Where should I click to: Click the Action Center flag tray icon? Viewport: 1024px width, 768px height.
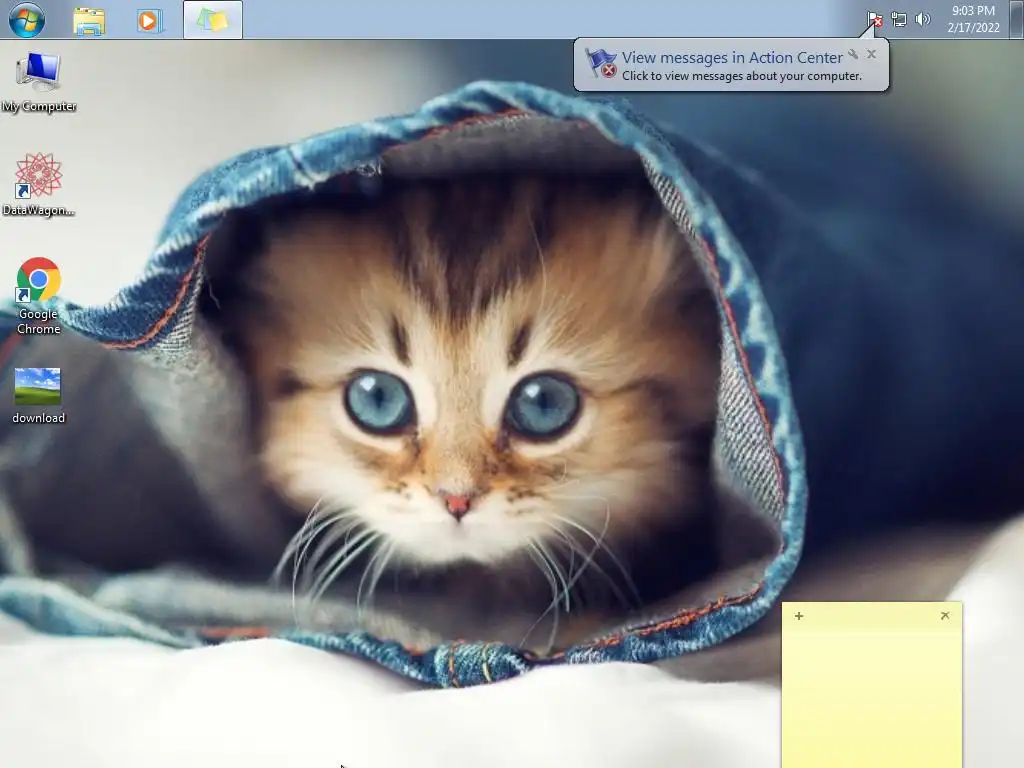pos(874,20)
